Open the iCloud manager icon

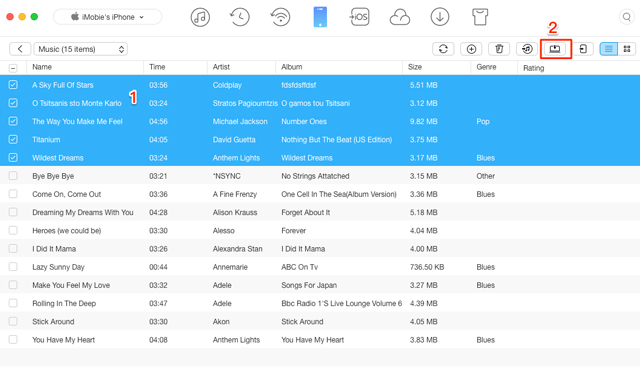pyautogui.click(x=400, y=17)
